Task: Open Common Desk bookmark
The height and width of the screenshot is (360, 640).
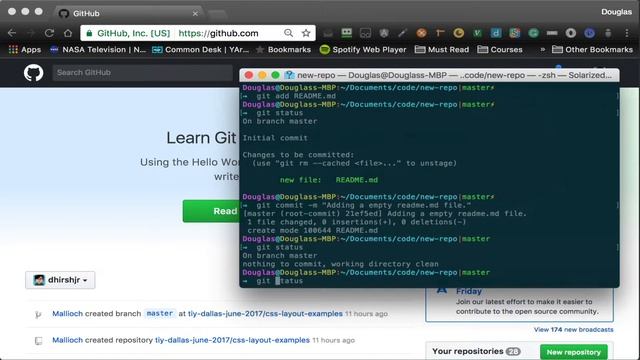Action: [x=200, y=49]
